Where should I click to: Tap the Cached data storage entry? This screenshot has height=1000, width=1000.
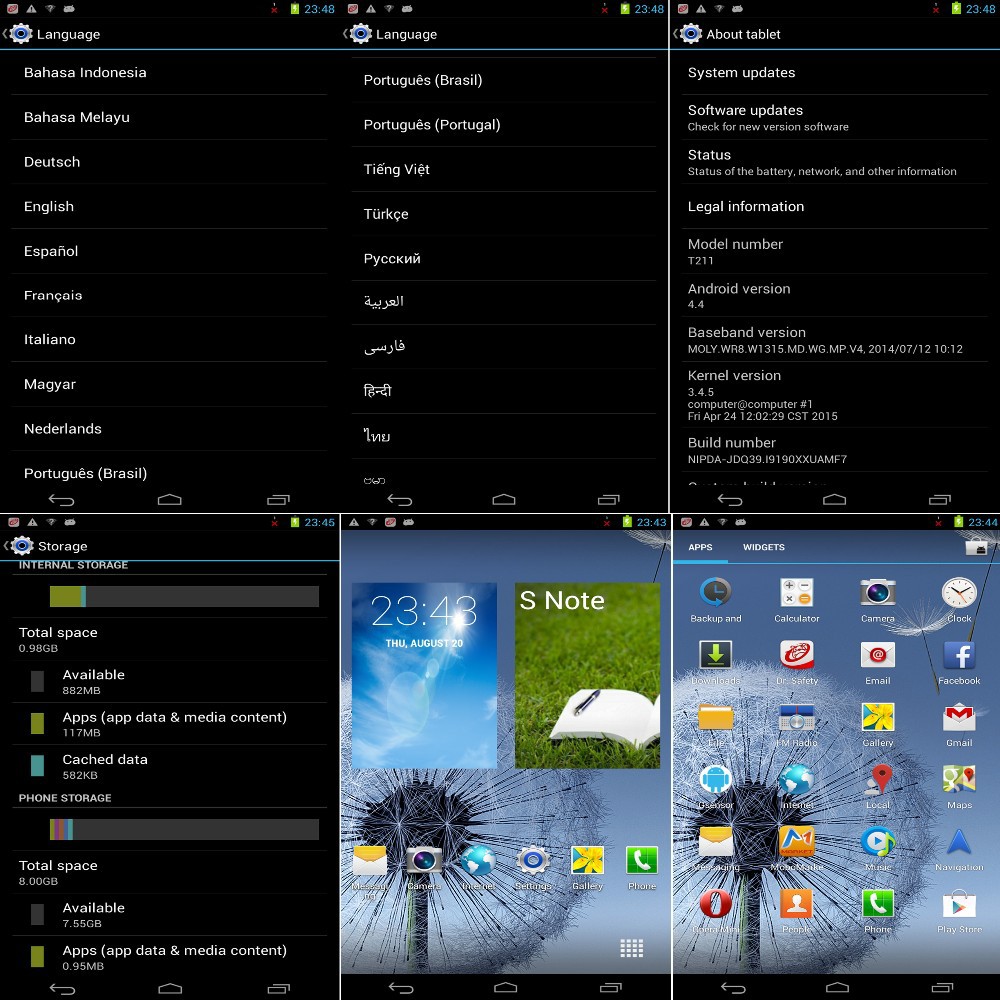click(105, 765)
